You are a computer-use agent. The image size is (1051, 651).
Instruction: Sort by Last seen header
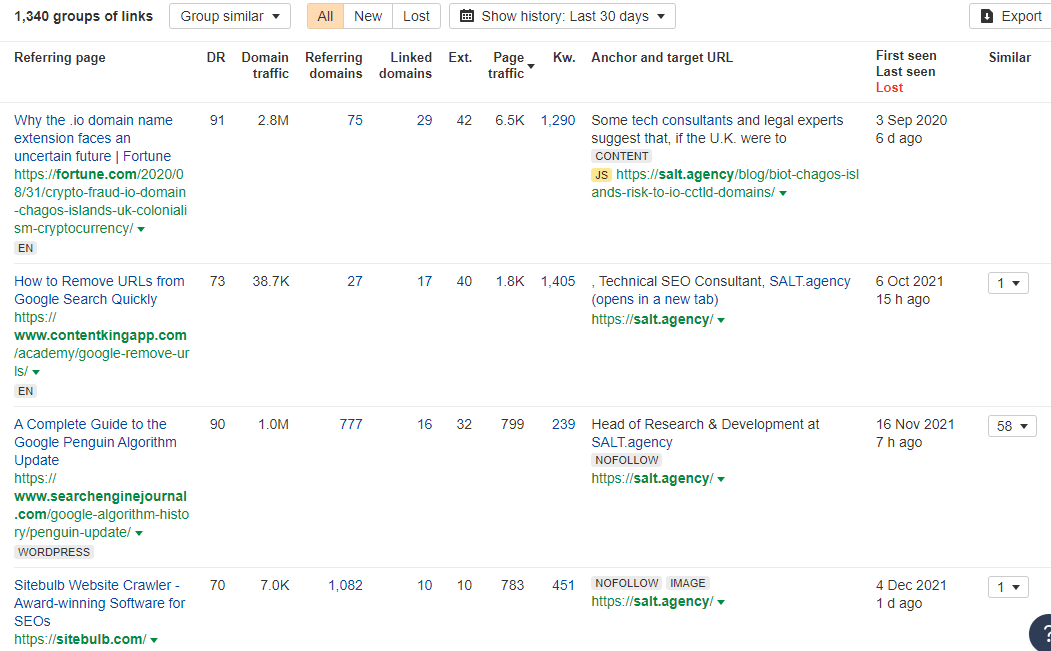(906, 72)
